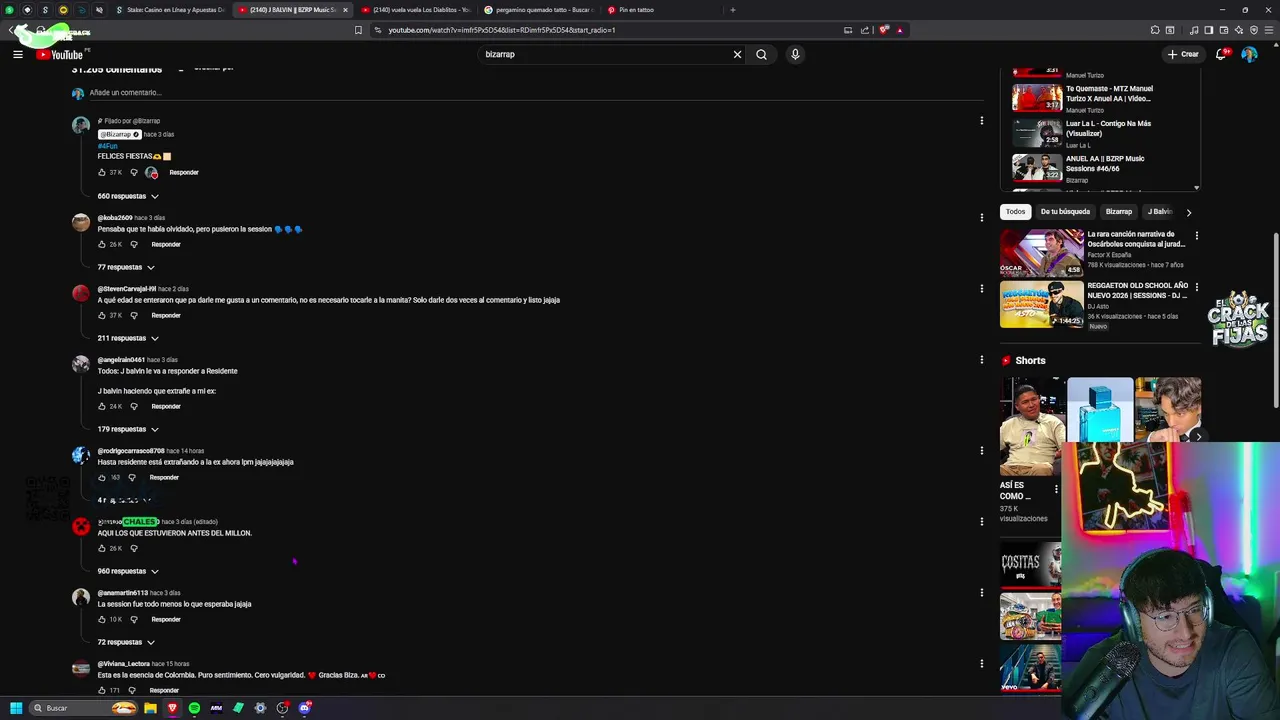This screenshot has width=1280, height=720.
Task: Start voice search with the microphone
Action: pyautogui.click(x=795, y=54)
